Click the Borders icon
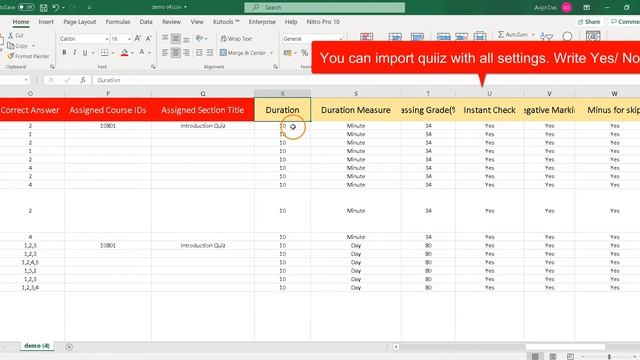 click(x=104, y=53)
